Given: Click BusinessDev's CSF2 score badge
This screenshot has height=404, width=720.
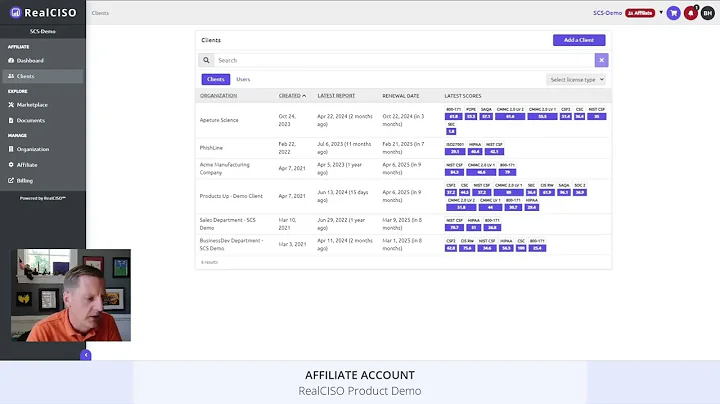Looking at the screenshot, I should pyautogui.click(x=450, y=248).
